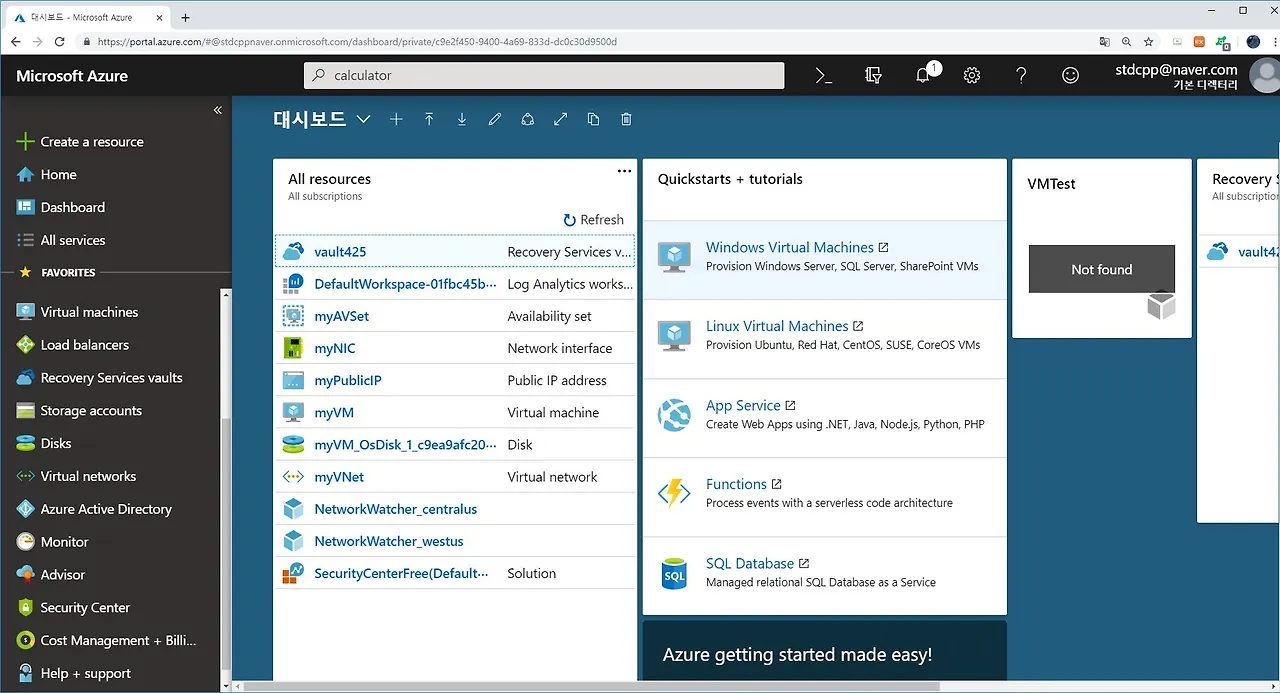1280x693 pixels.
Task: Send feedback via smiley icon
Action: pyautogui.click(x=1070, y=75)
